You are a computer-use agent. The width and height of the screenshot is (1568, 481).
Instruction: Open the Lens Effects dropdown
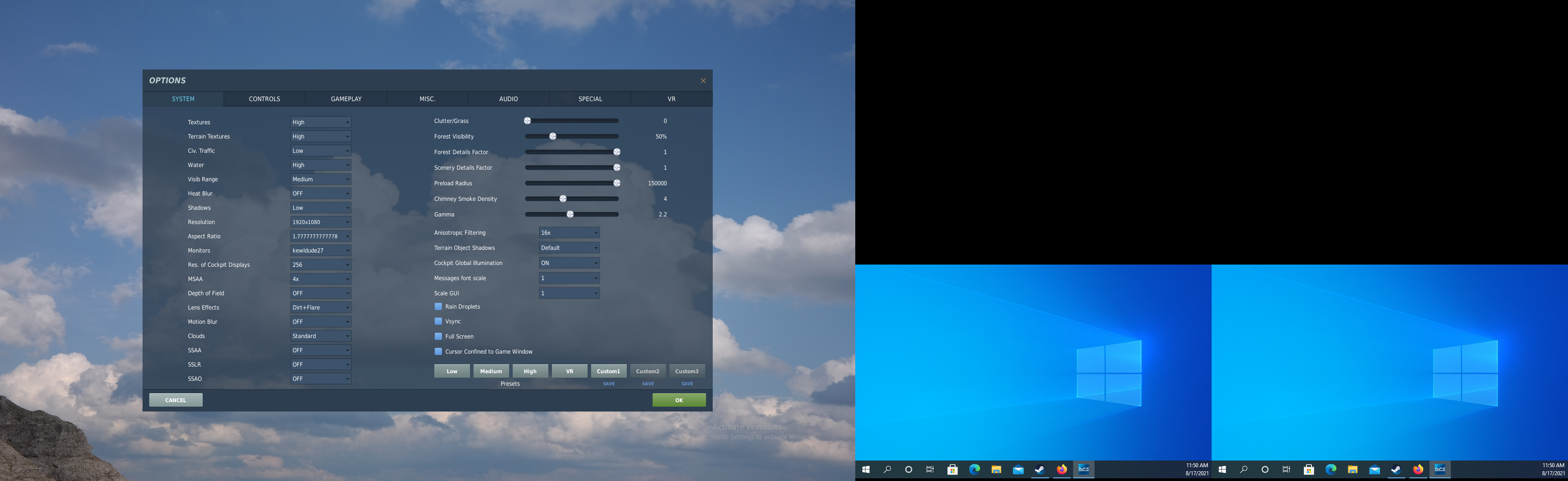(321, 307)
